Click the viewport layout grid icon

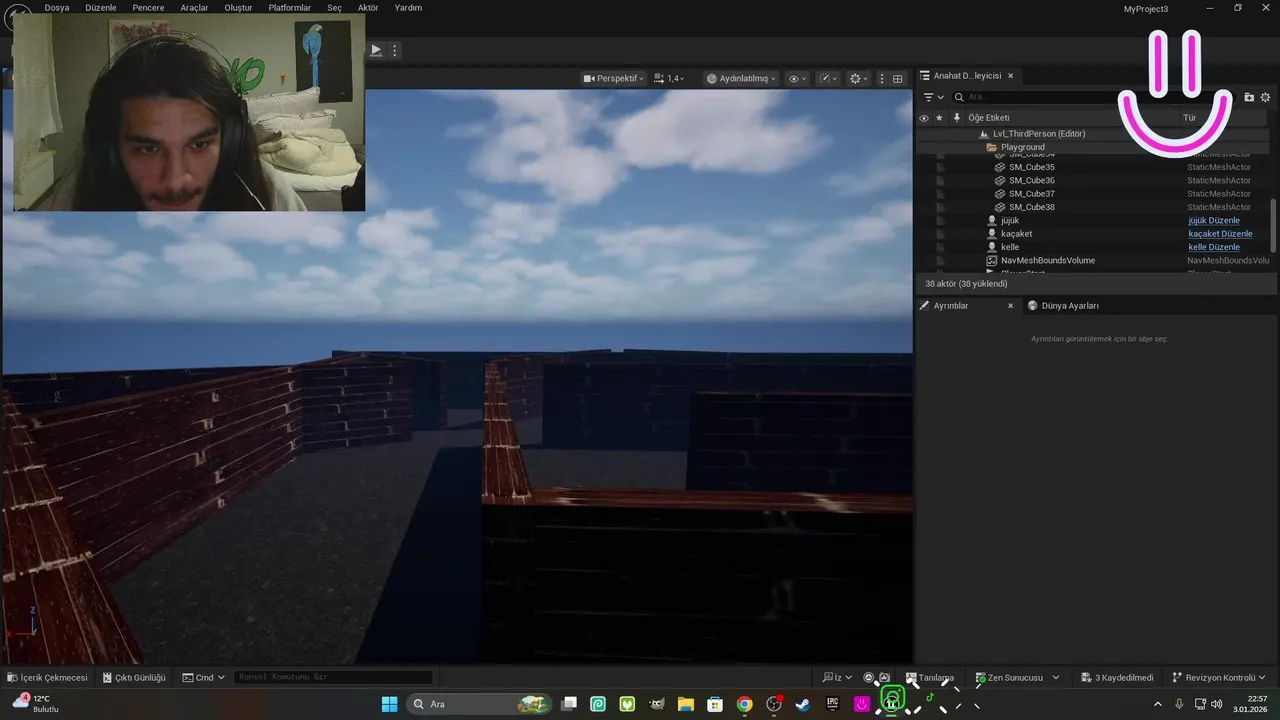tap(898, 78)
